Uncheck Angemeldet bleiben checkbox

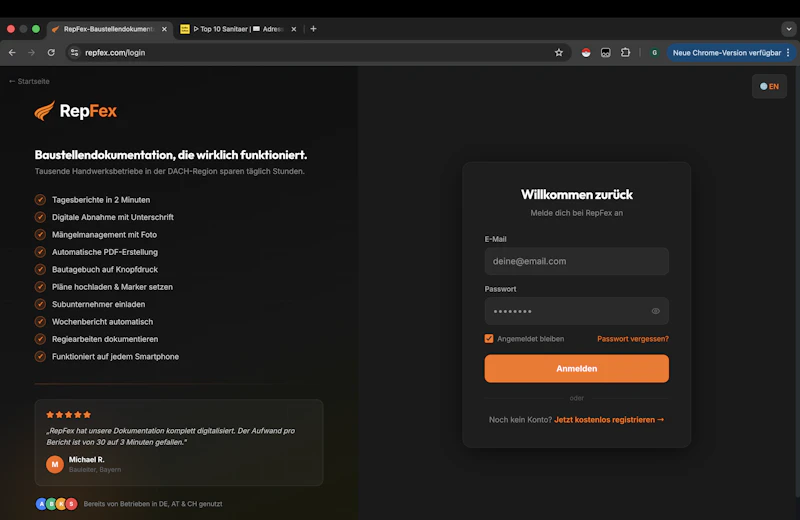click(x=489, y=339)
